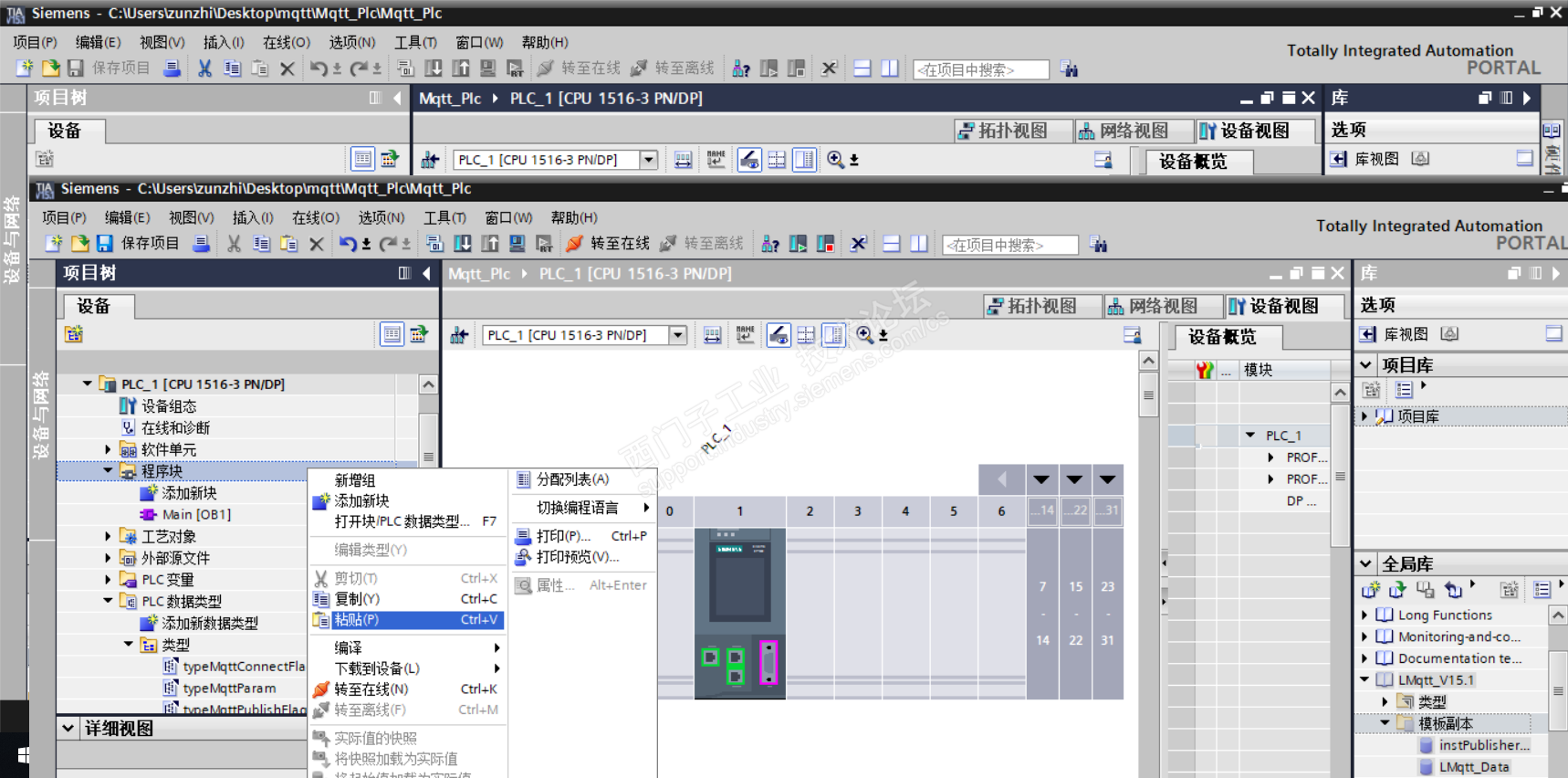Viewport: 1568px width, 778px height.
Task: Expand the Long Functions library
Action: tap(1364, 615)
